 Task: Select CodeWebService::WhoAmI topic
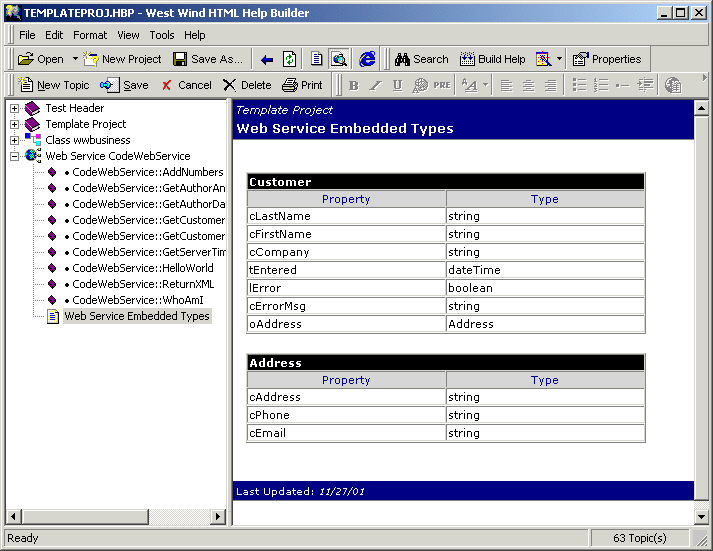[x=137, y=300]
